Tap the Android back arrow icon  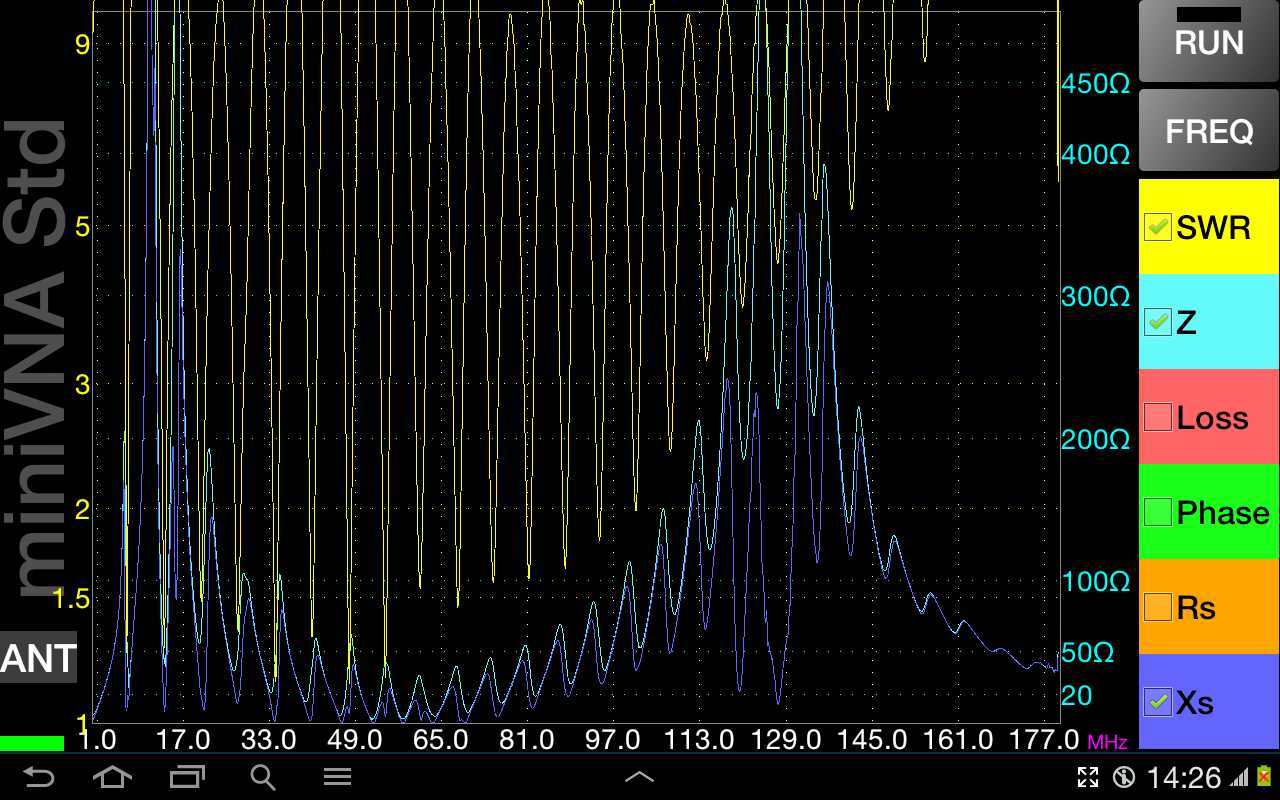click(38, 777)
